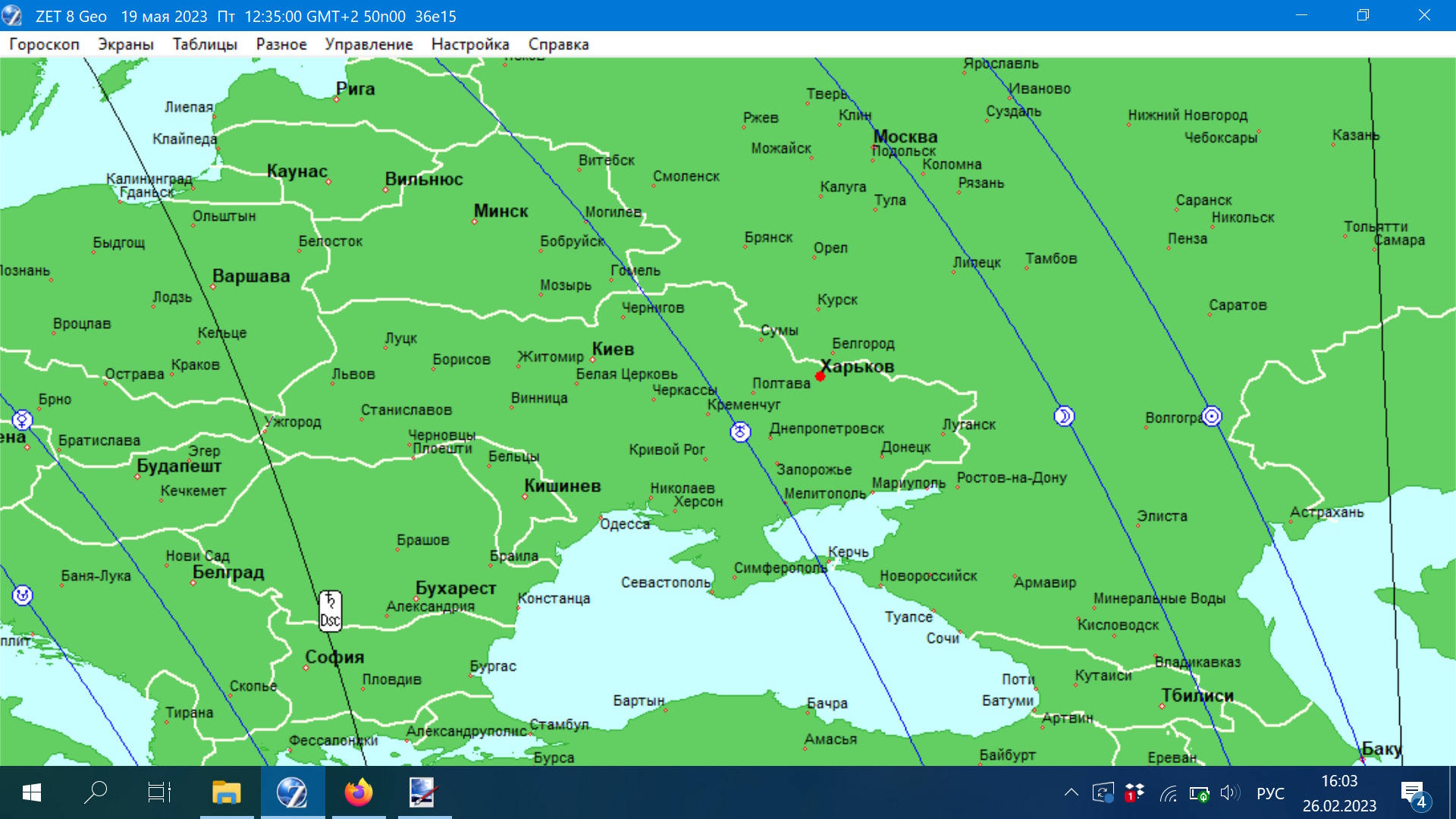This screenshot has height=819, width=1456.
Task: Open the notification center with 4 alerts
Action: 1414,794
